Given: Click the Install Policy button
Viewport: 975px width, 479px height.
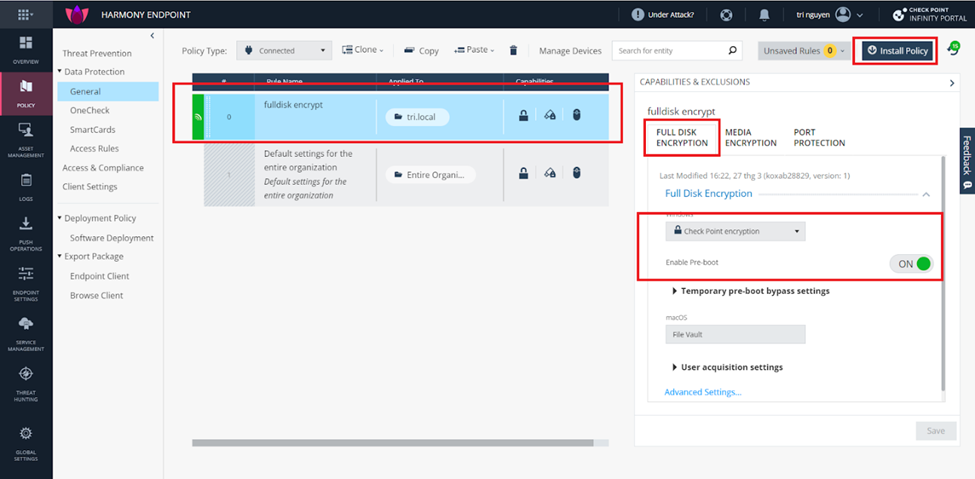Looking at the screenshot, I should (x=897, y=50).
